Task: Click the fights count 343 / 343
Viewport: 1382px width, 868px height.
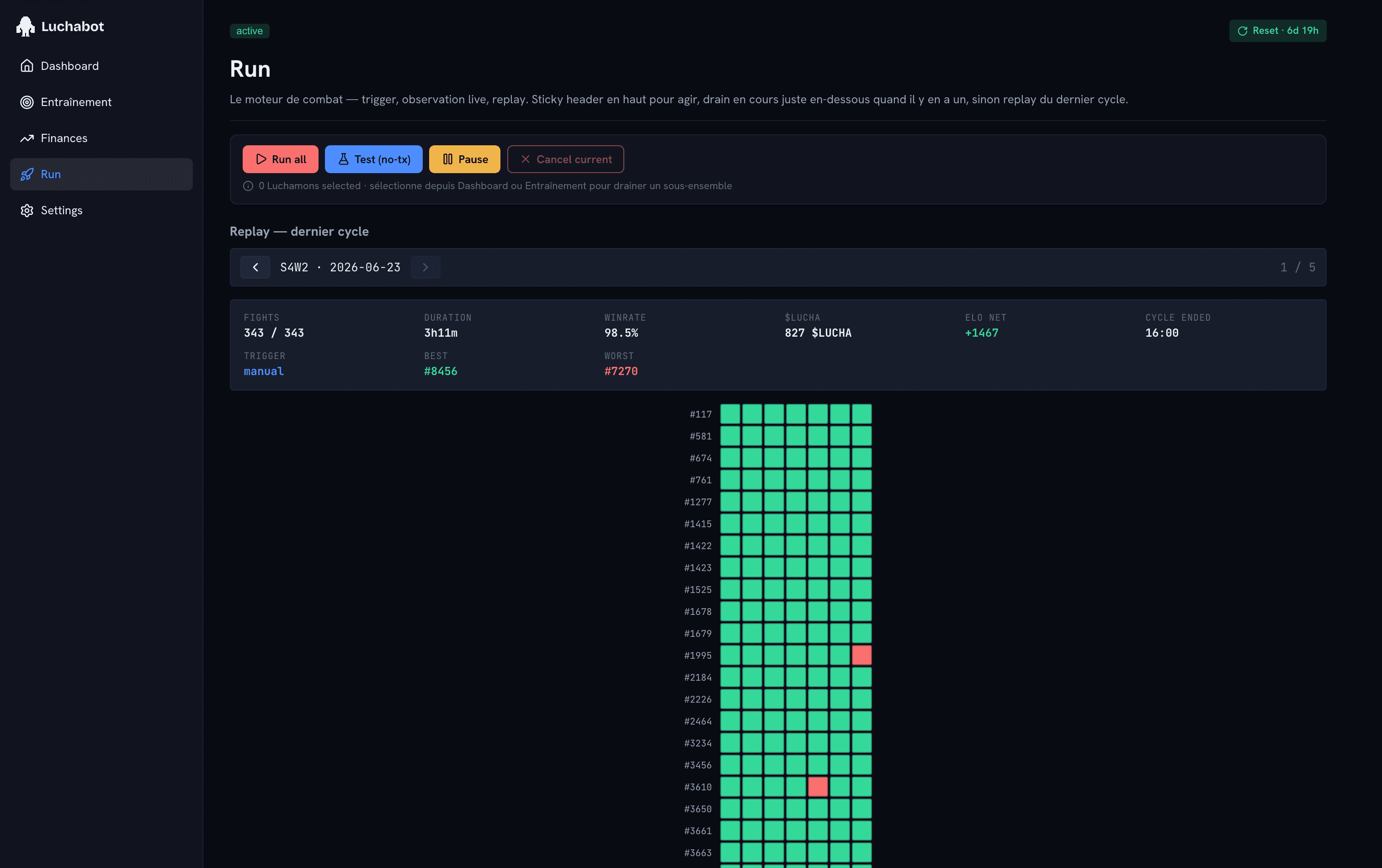Action: click(x=274, y=333)
